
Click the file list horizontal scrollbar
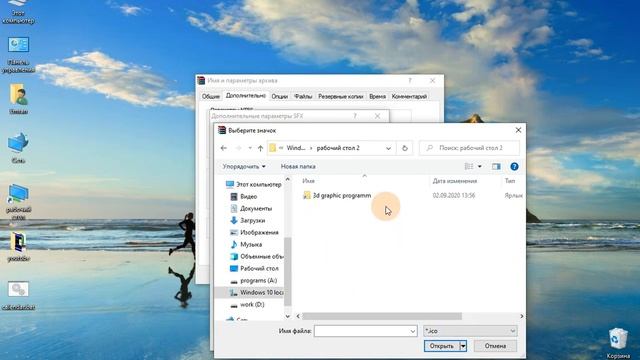coord(382,316)
